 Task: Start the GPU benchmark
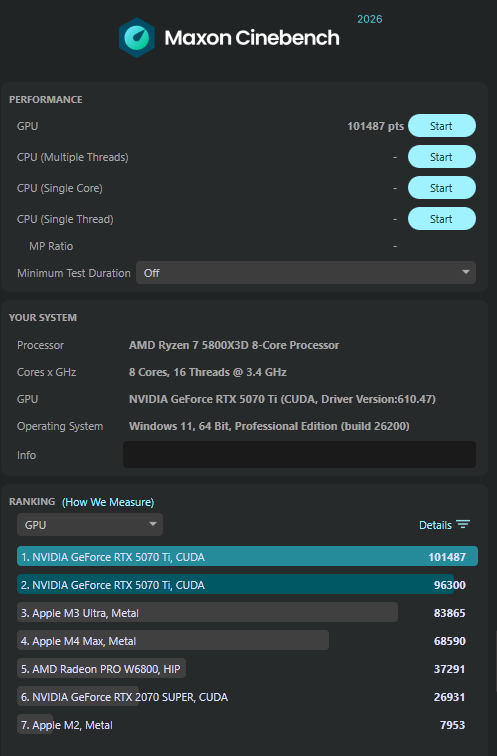(x=442, y=126)
